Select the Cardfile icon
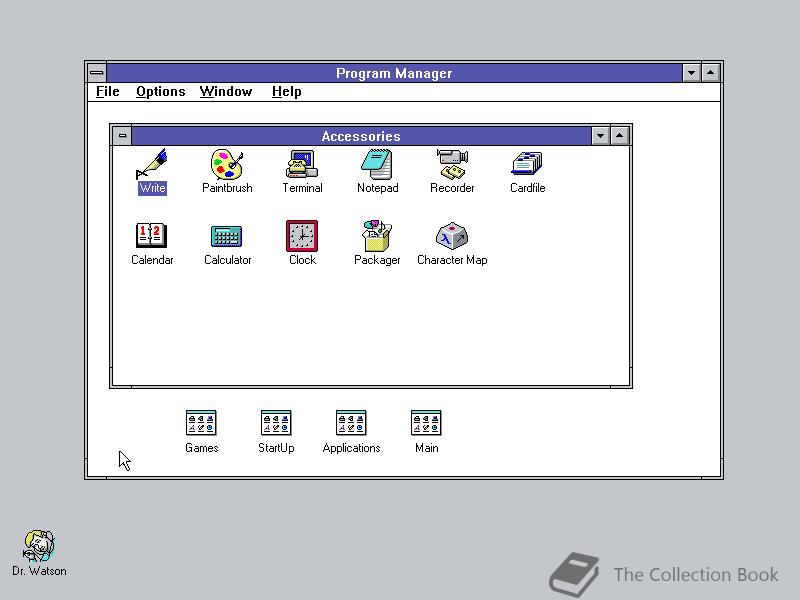Viewport: 800px width, 600px height. [x=527, y=164]
